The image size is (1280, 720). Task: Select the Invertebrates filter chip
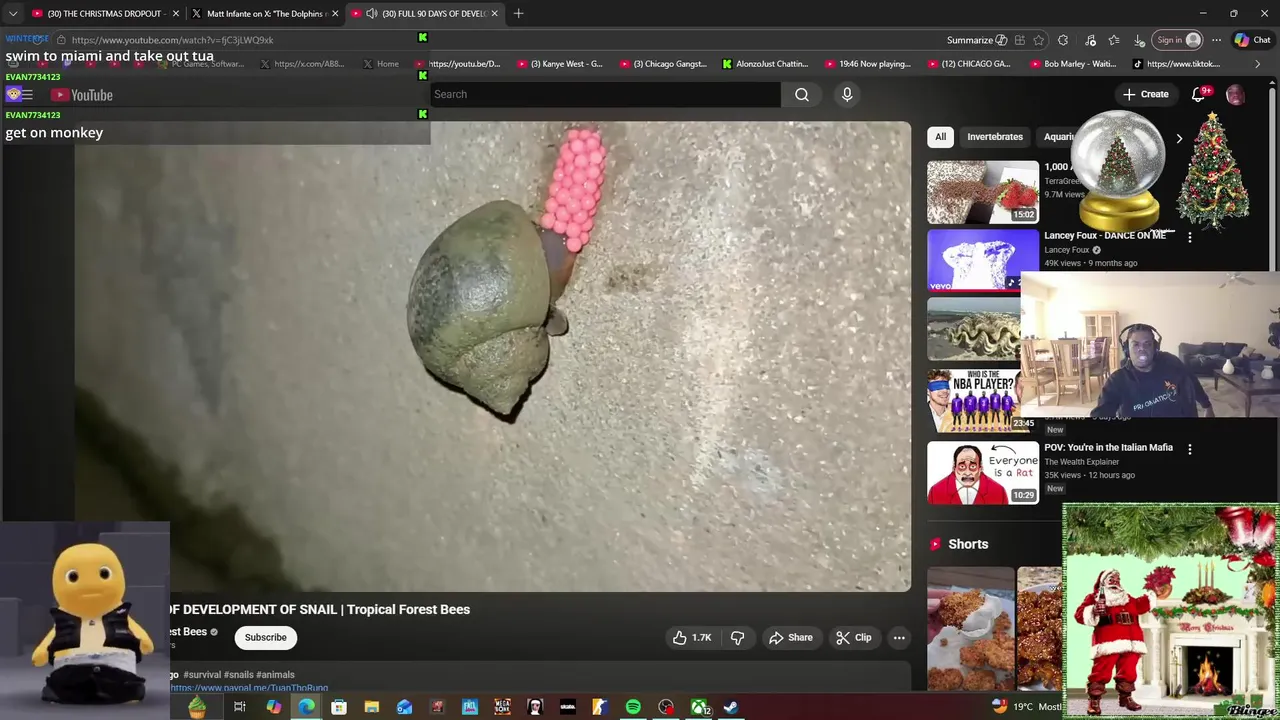995,137
